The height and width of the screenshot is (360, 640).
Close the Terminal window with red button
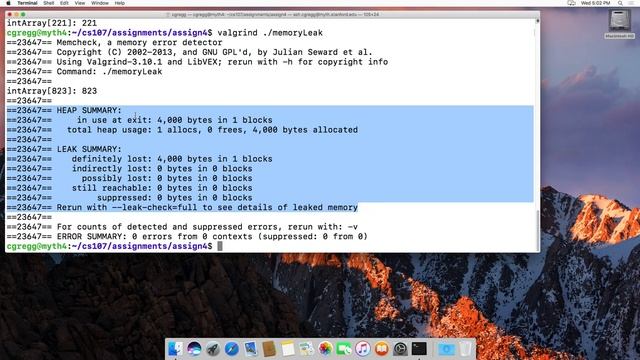10,14
